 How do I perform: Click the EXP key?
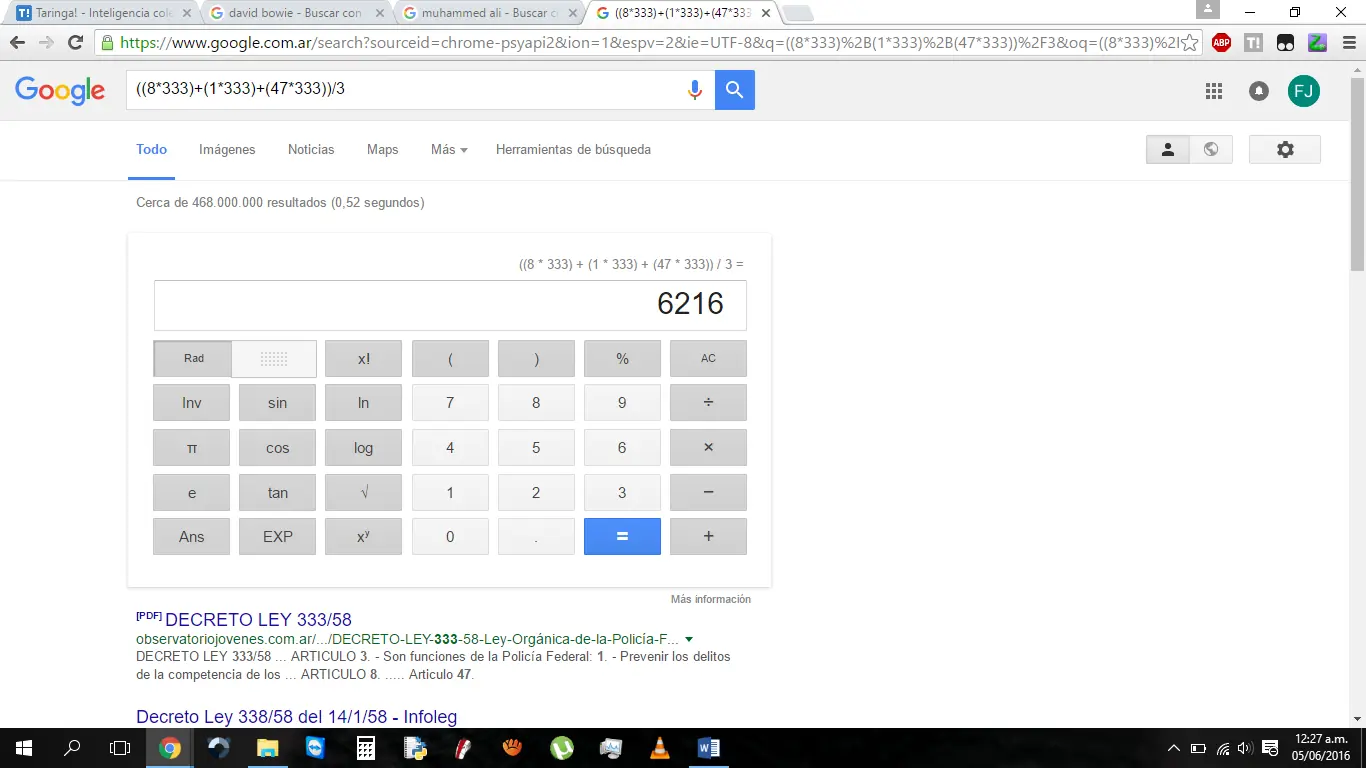tap(277, 537)
